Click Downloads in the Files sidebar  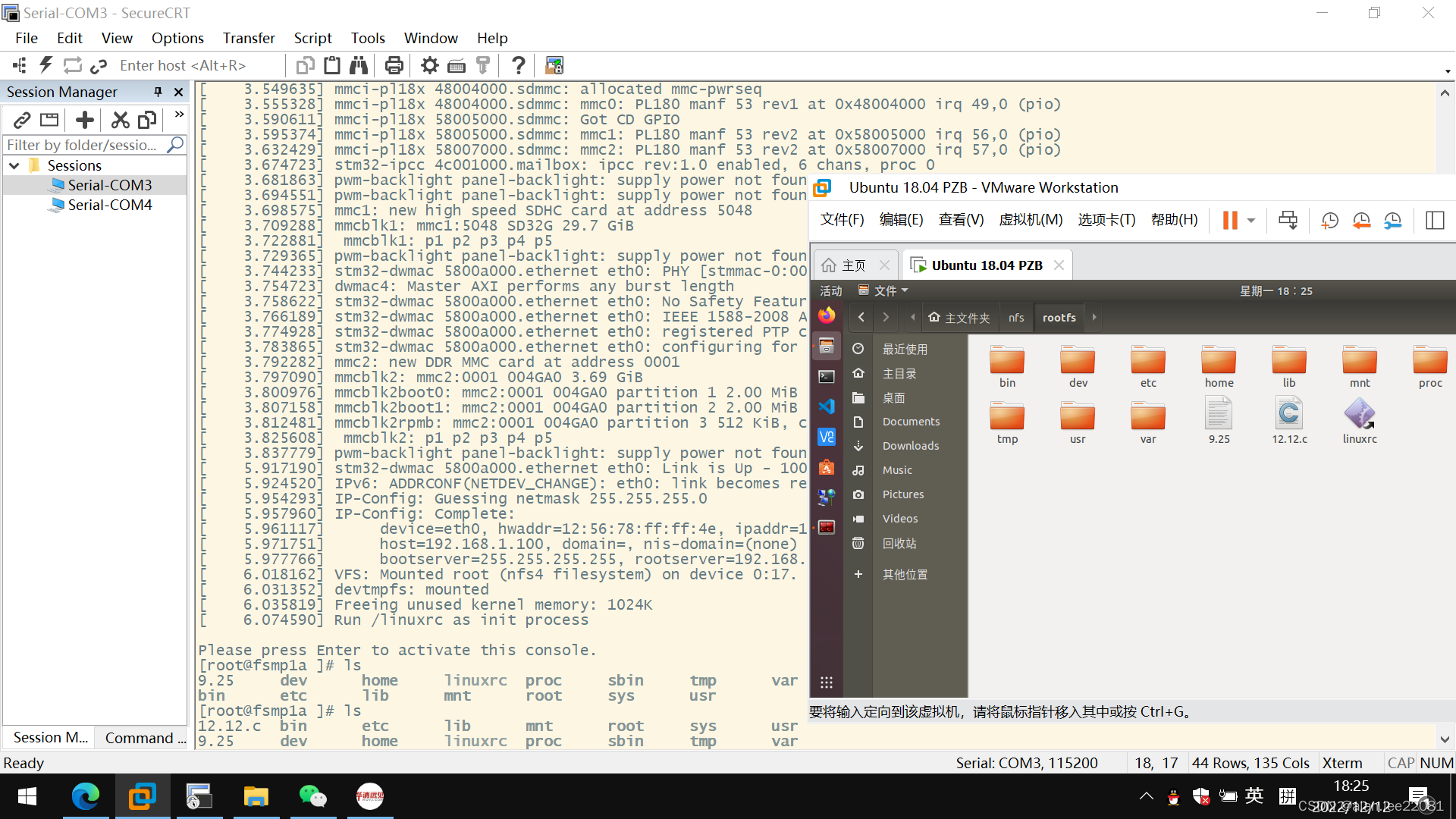pyautogui.click(x=910, y=446)
